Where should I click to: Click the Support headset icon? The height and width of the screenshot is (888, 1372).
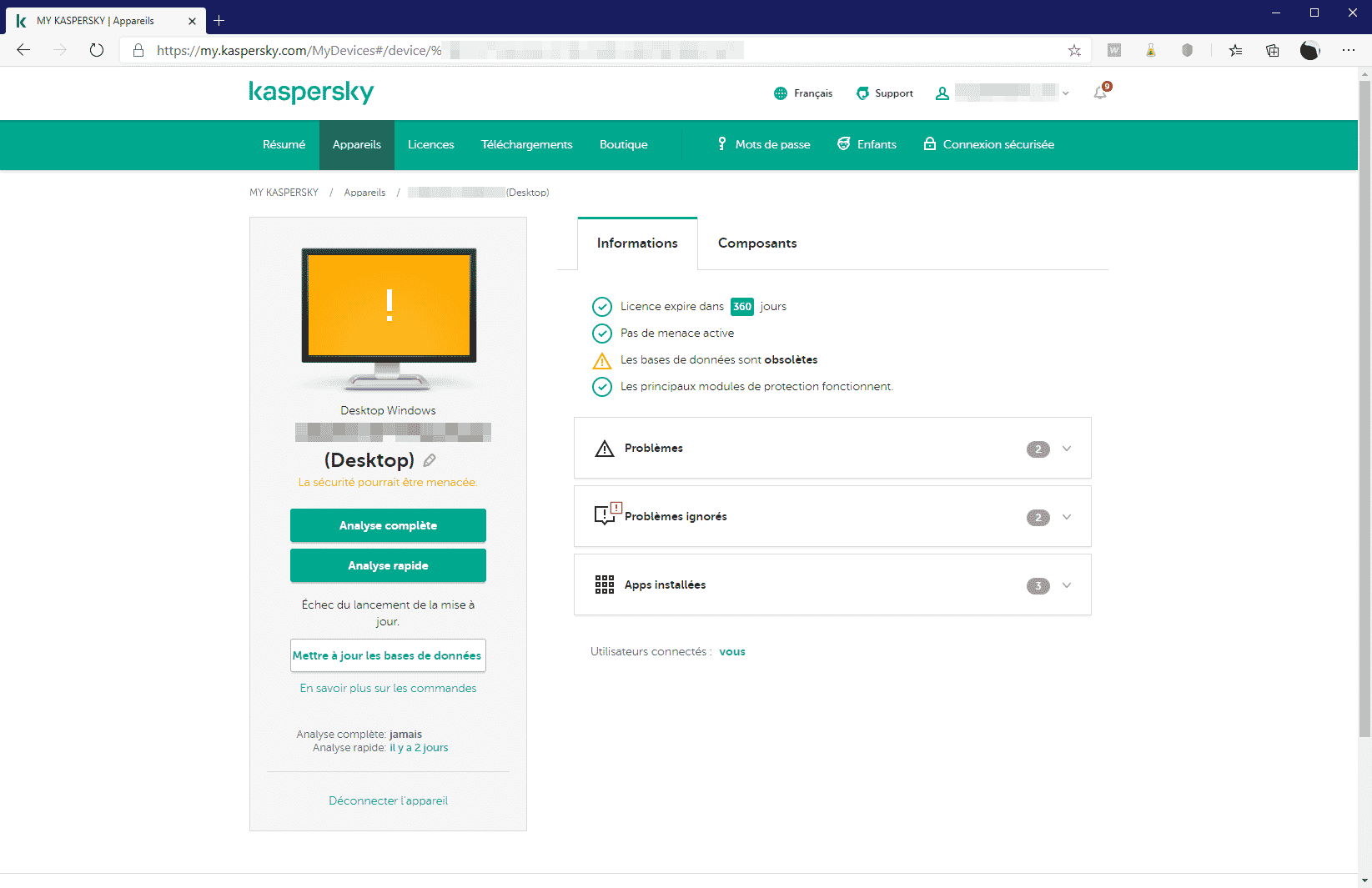tap(862, 93)
